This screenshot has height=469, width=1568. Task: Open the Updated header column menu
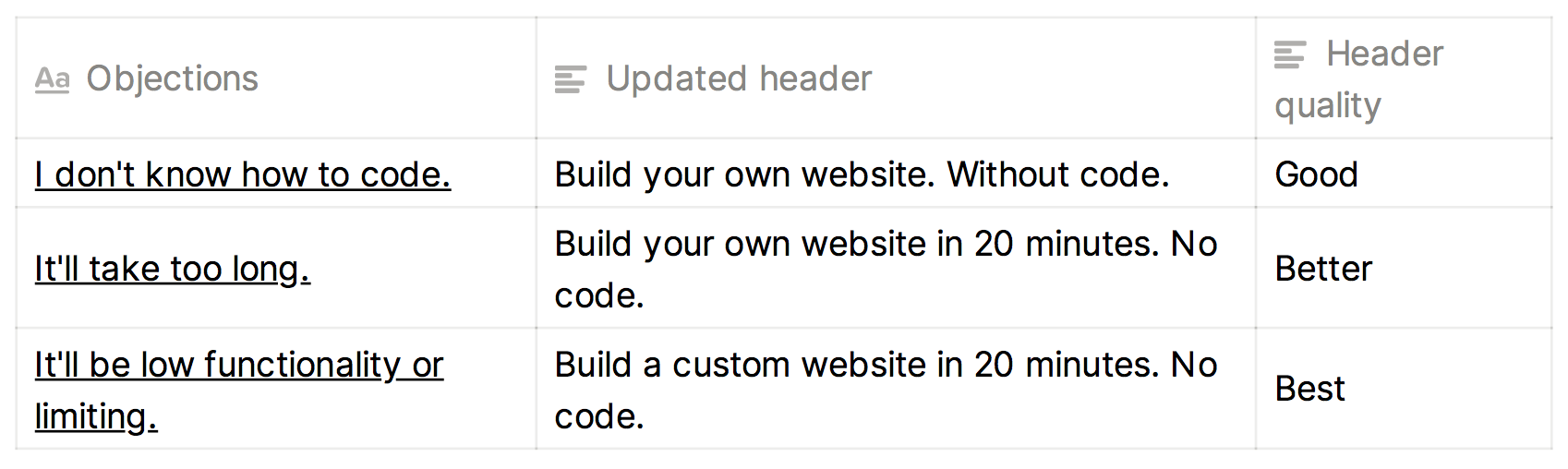coord(738,79)
